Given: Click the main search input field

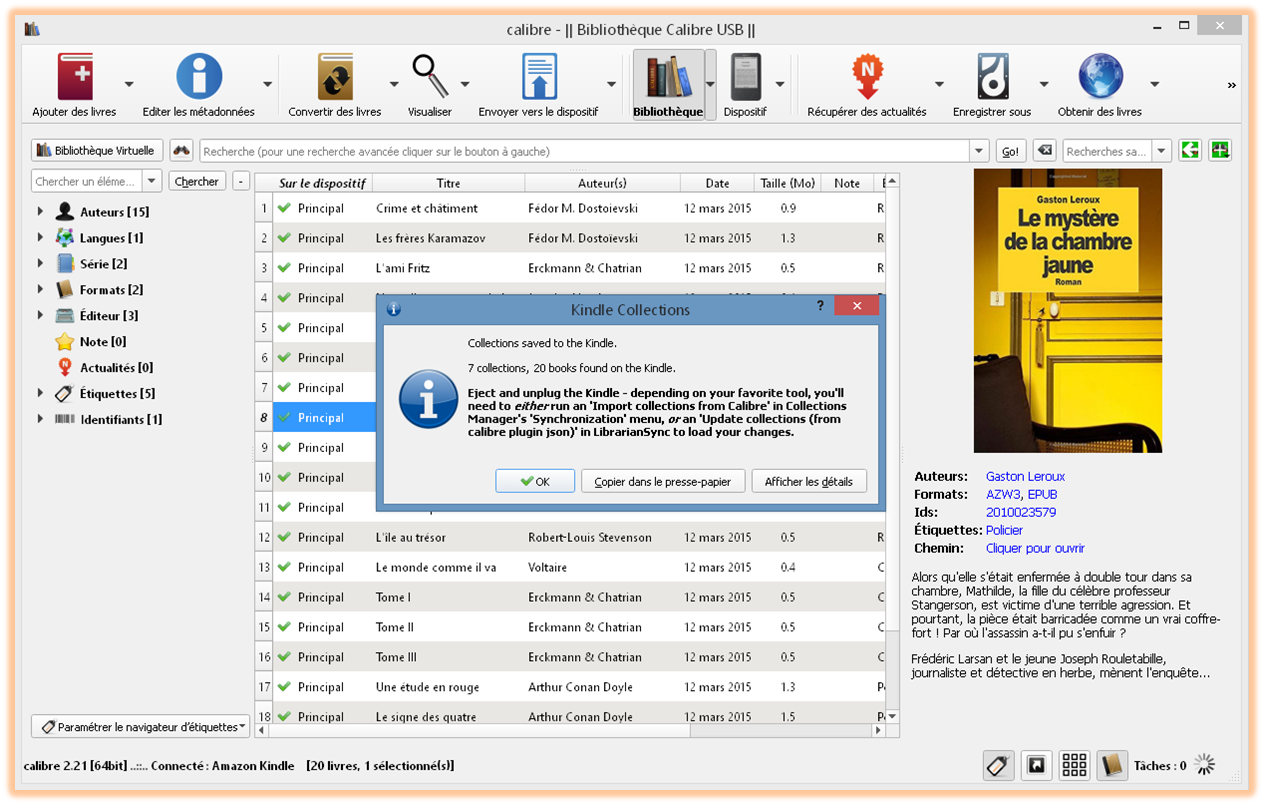Looking at the screenshot, I should click(x=585, y=151).
